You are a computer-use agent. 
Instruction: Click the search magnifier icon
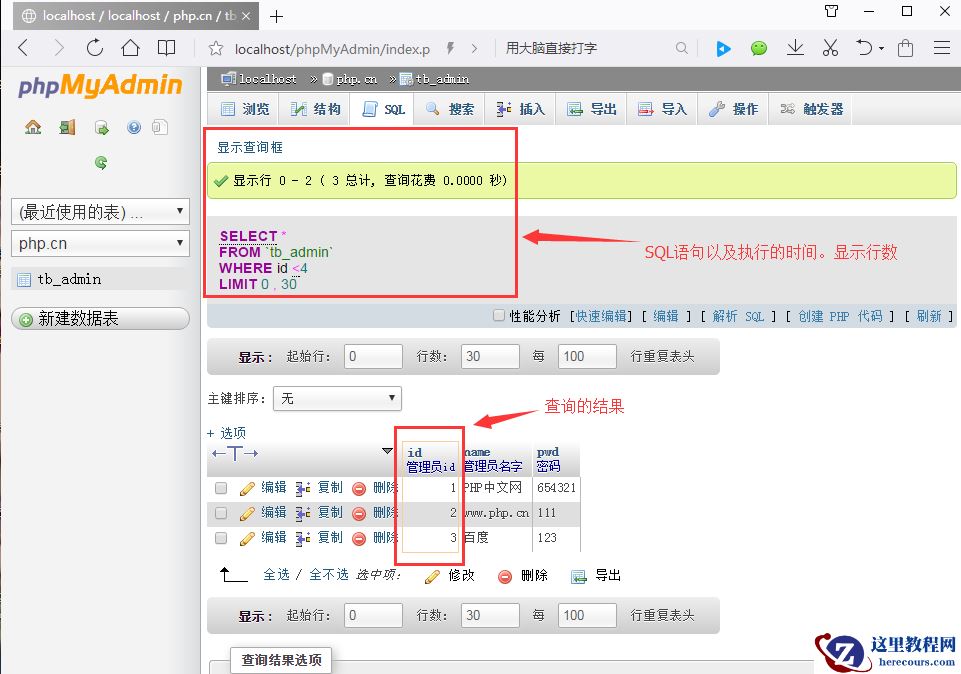click(682, 48)
